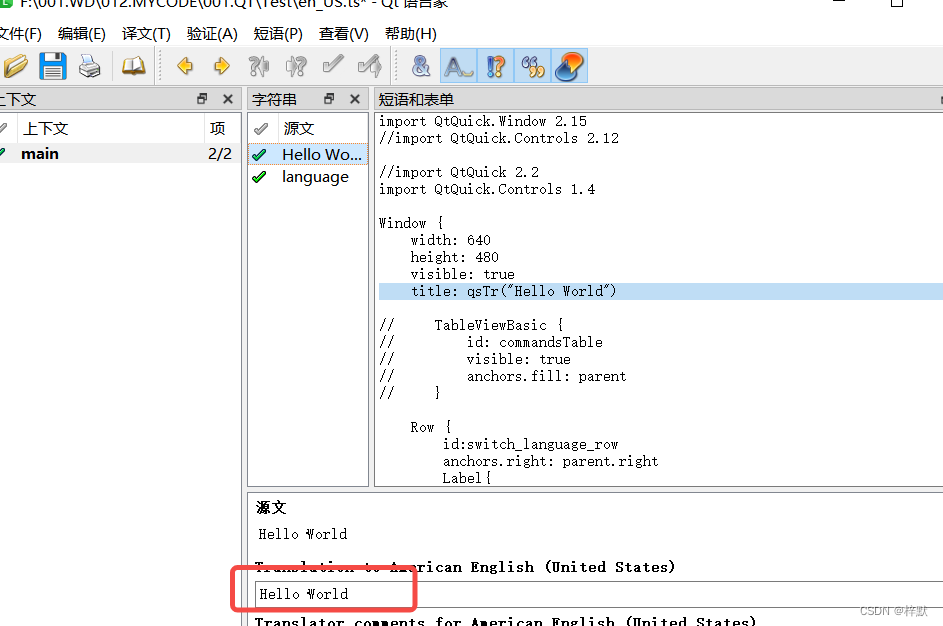Image resolution: width=943 pixels, height=626 pixels.
Task: Save the translation file with floppy icon
Action: 53,66
